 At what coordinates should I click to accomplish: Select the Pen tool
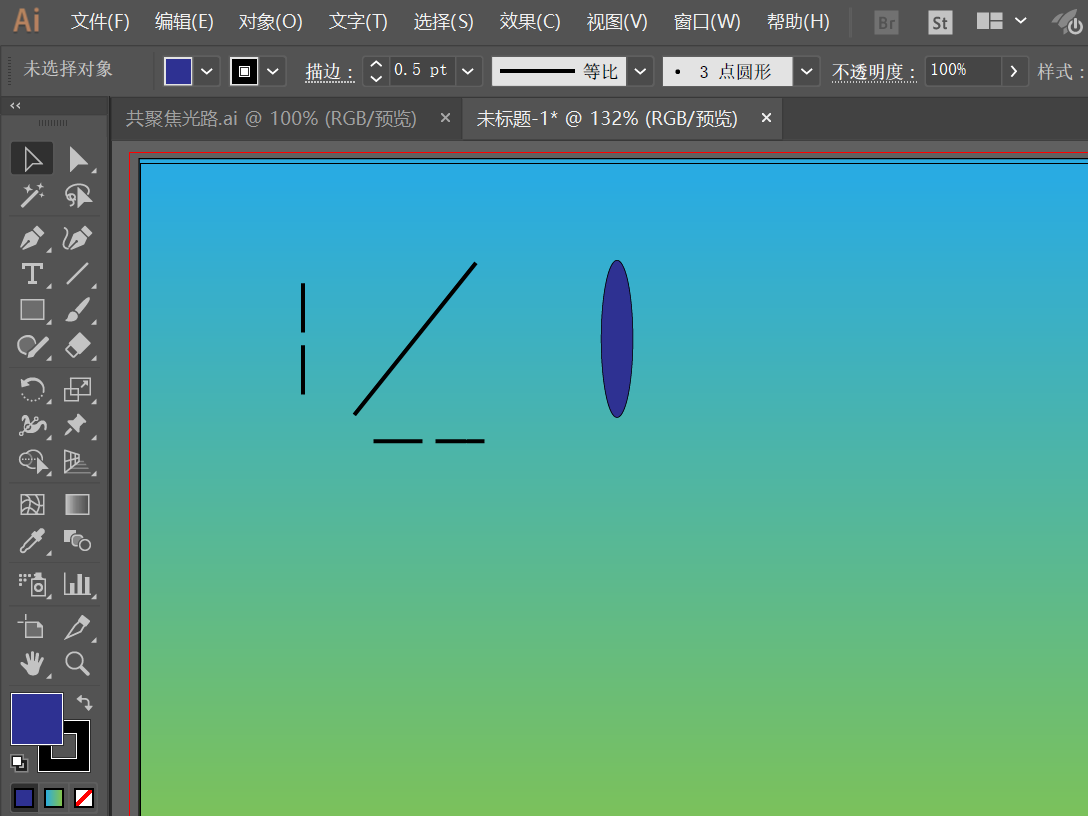pos(32,238)
